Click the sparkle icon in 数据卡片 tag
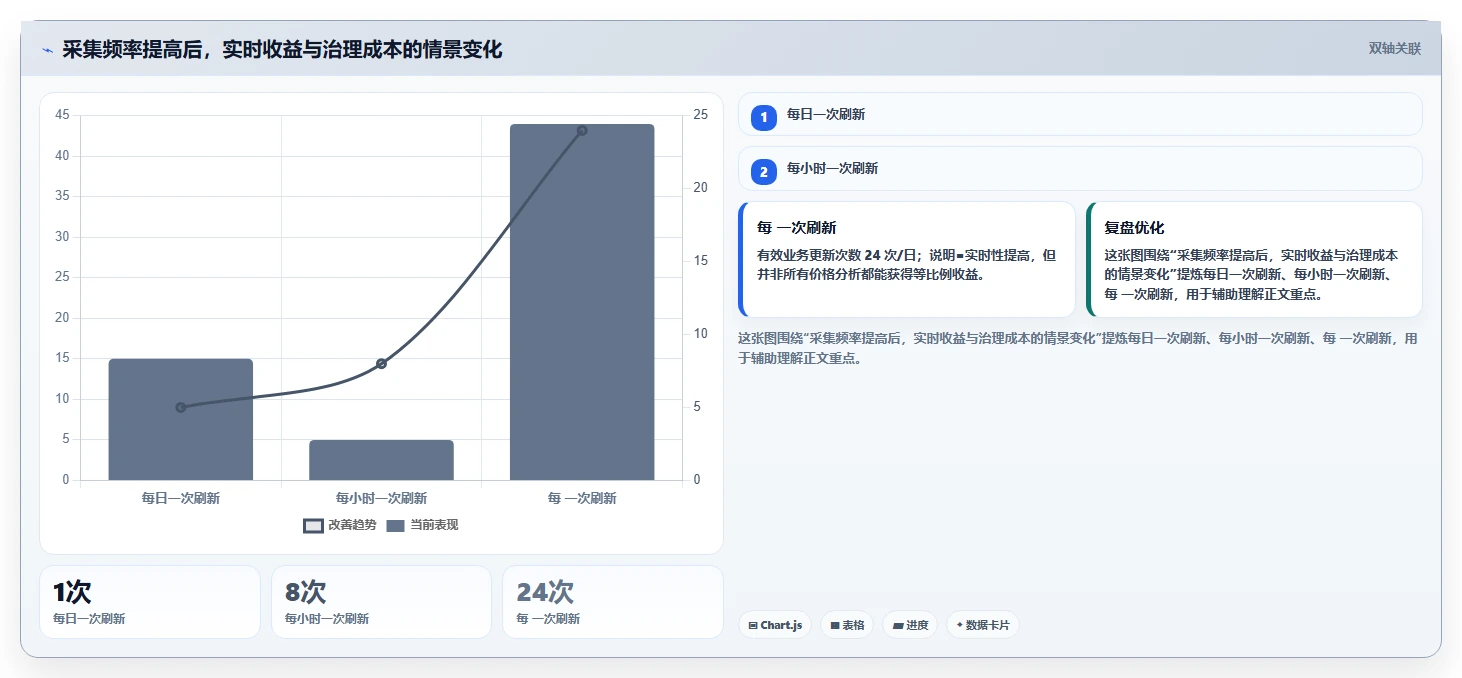 (x=959, y=625)
